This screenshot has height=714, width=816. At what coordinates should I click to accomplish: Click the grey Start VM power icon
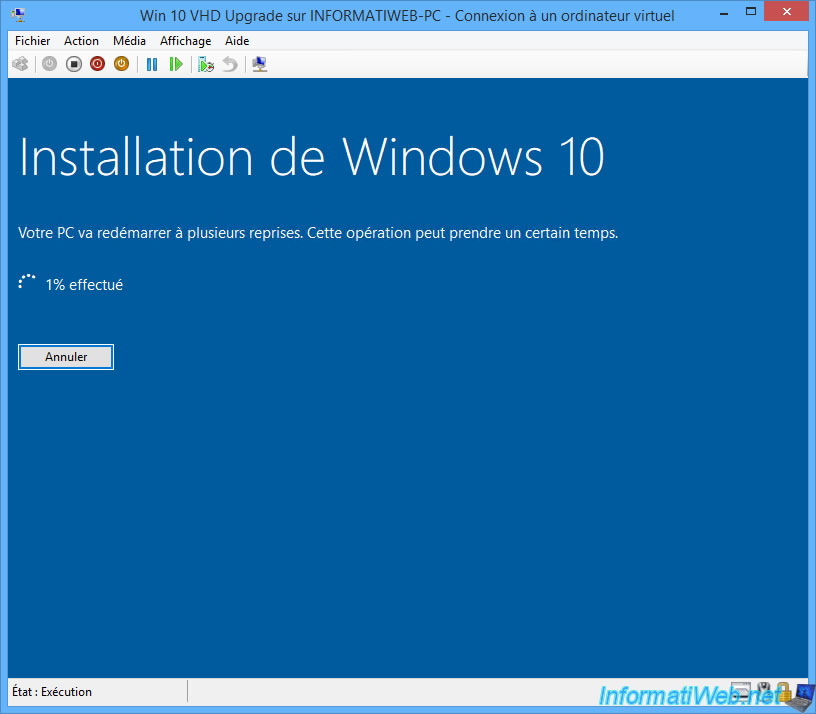49,64
